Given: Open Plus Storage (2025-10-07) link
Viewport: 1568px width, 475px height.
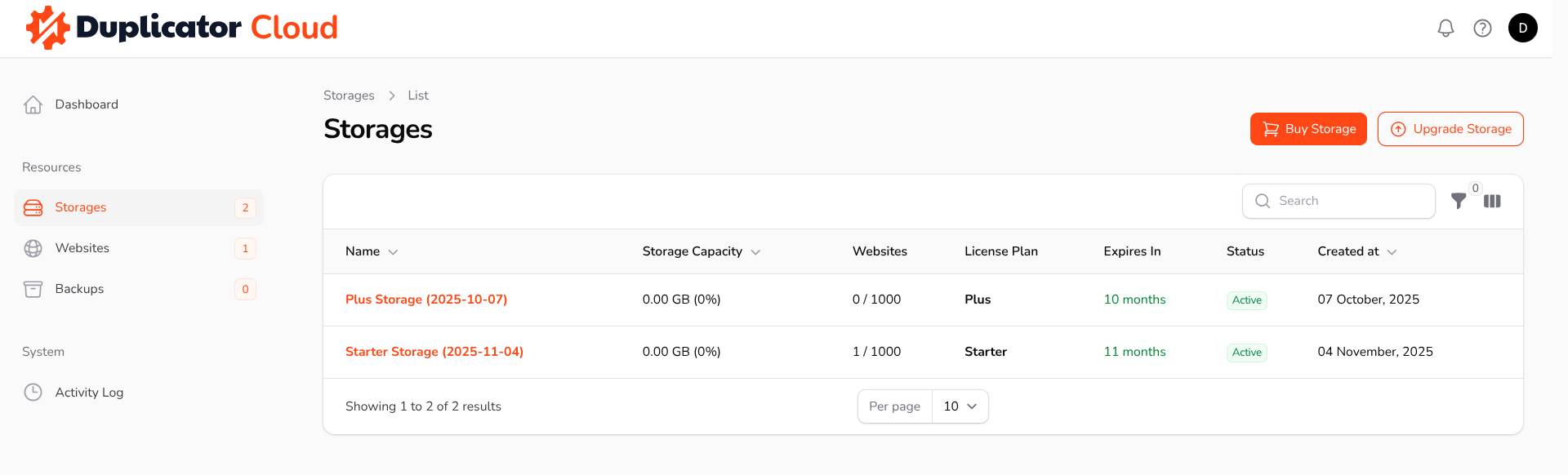Looking at the screenshot, I should [425, 300].
